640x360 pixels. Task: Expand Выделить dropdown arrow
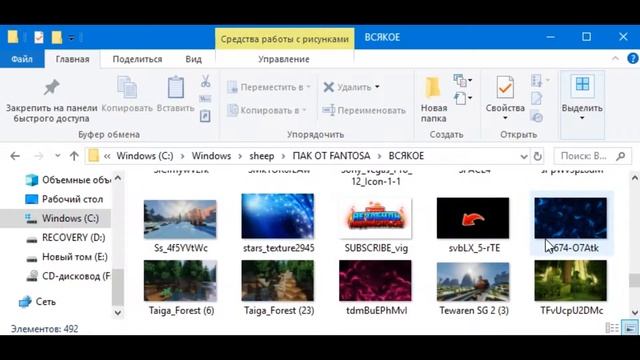click(x=582, y=118)
